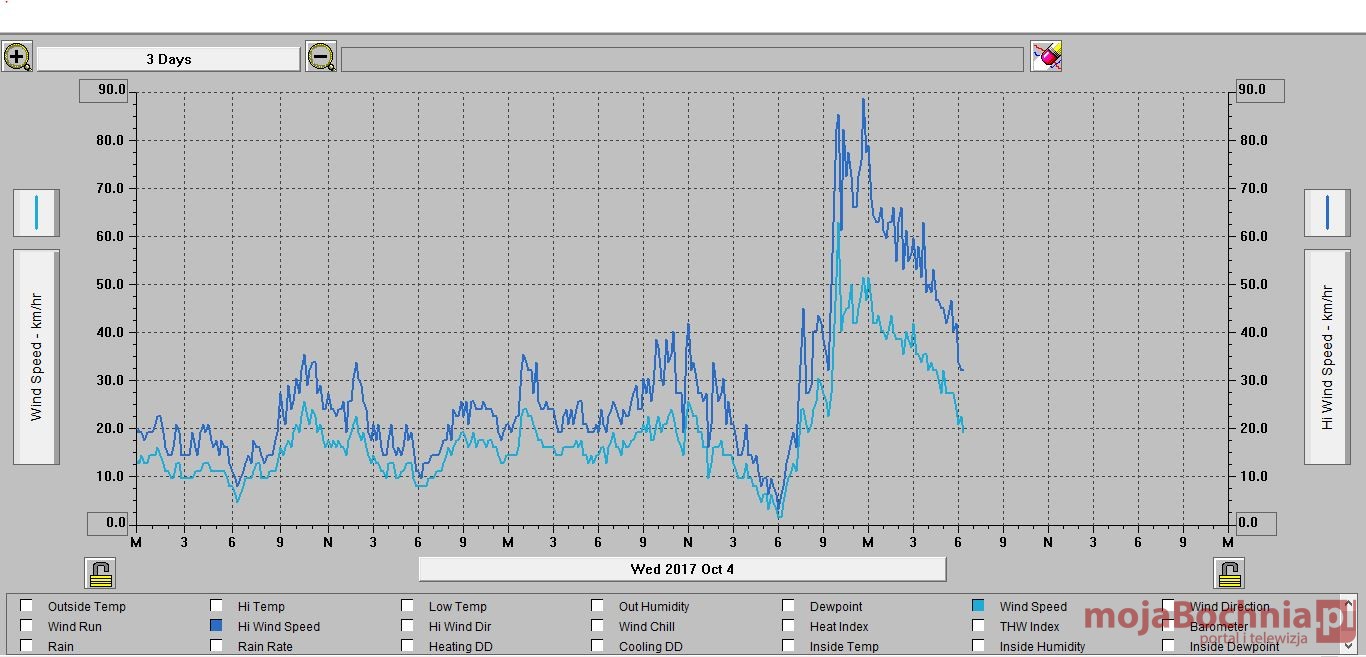Open the Wind Speed line style swatch
The width and height of the screenshot is (1366, 657).
(x=36, y=212)
